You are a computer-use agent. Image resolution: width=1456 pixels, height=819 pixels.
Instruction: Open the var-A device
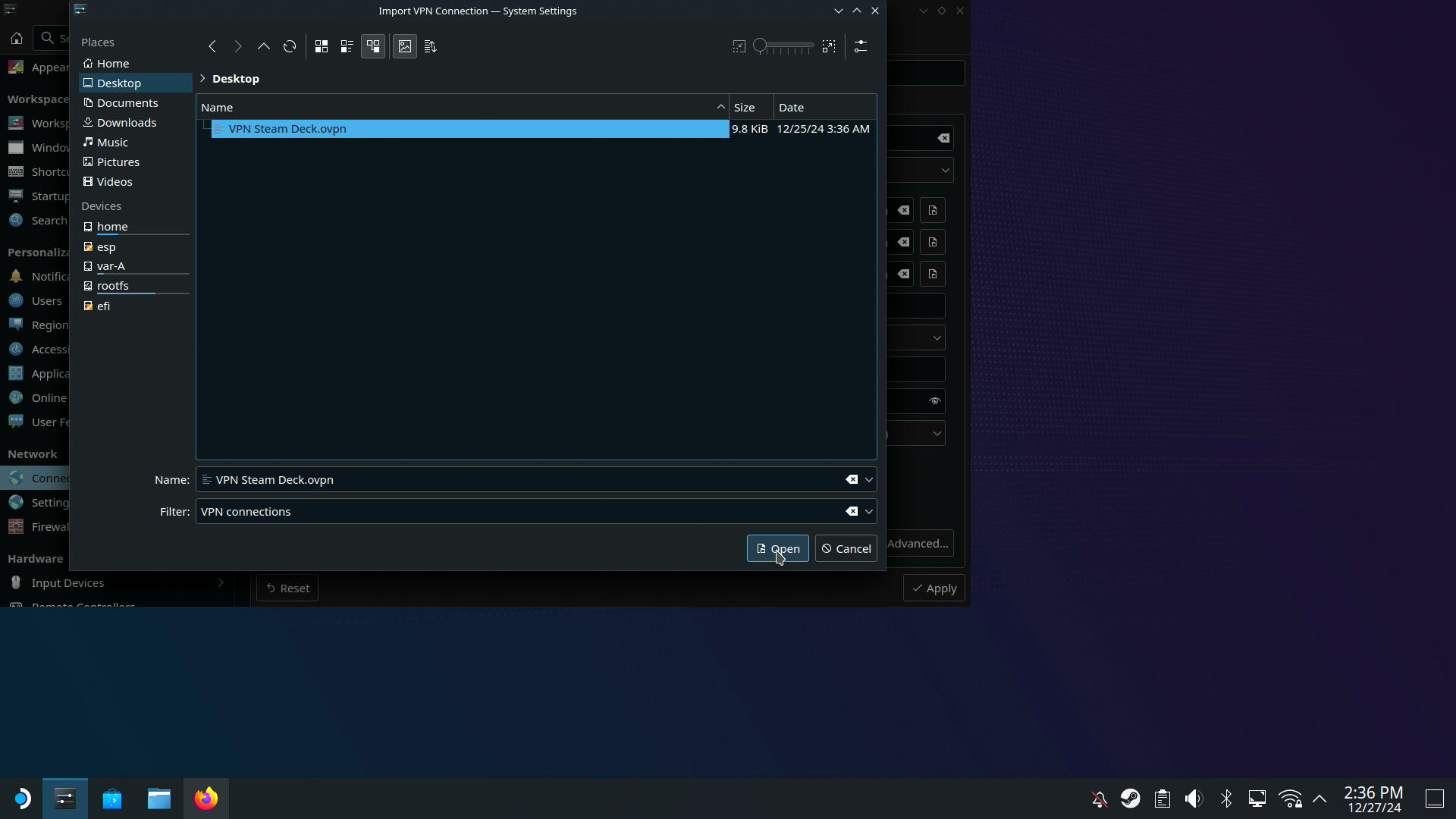coord(136,266)
